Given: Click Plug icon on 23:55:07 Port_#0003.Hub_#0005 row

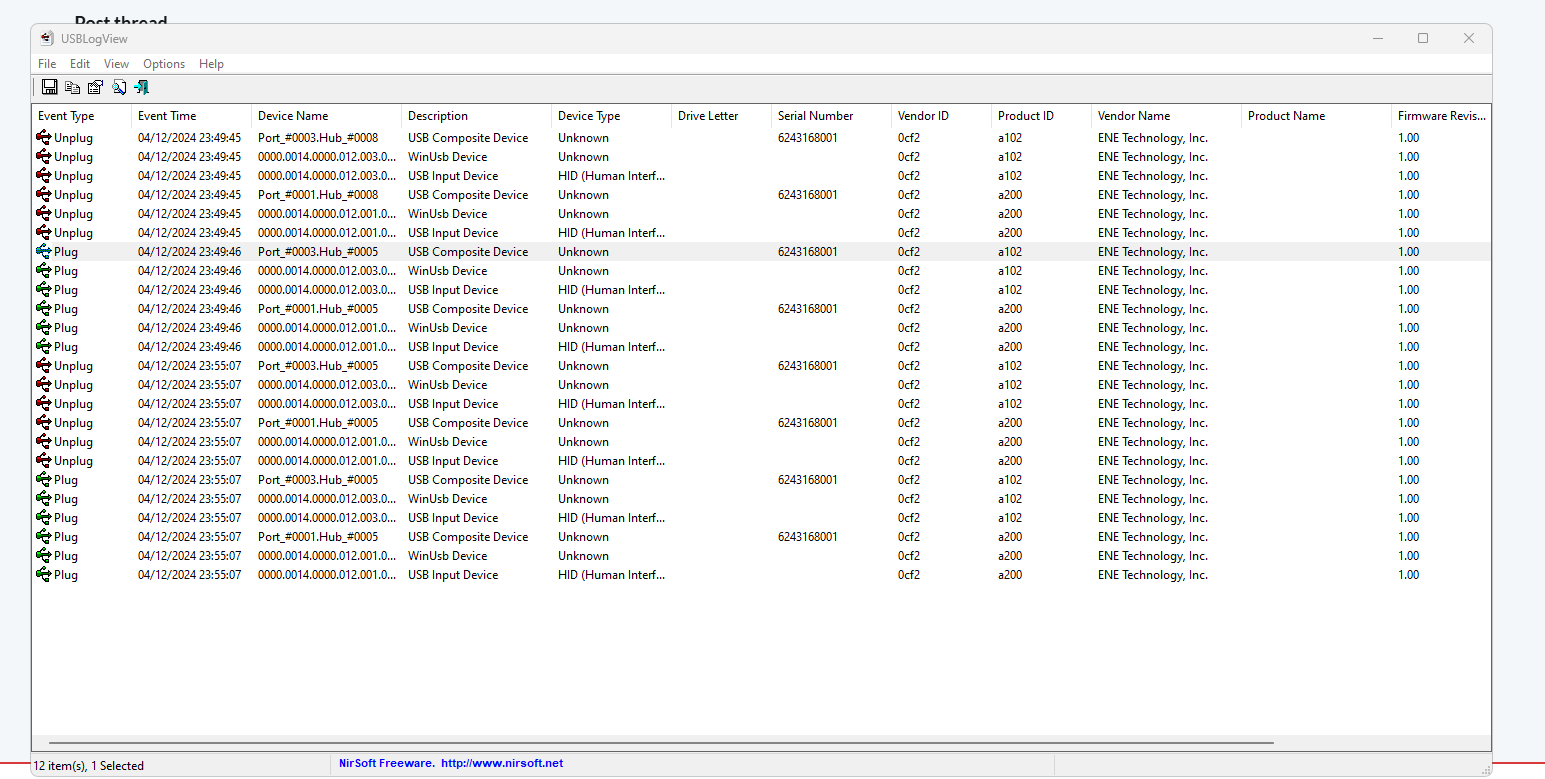Looking at the screenshot, I should 44,480.
